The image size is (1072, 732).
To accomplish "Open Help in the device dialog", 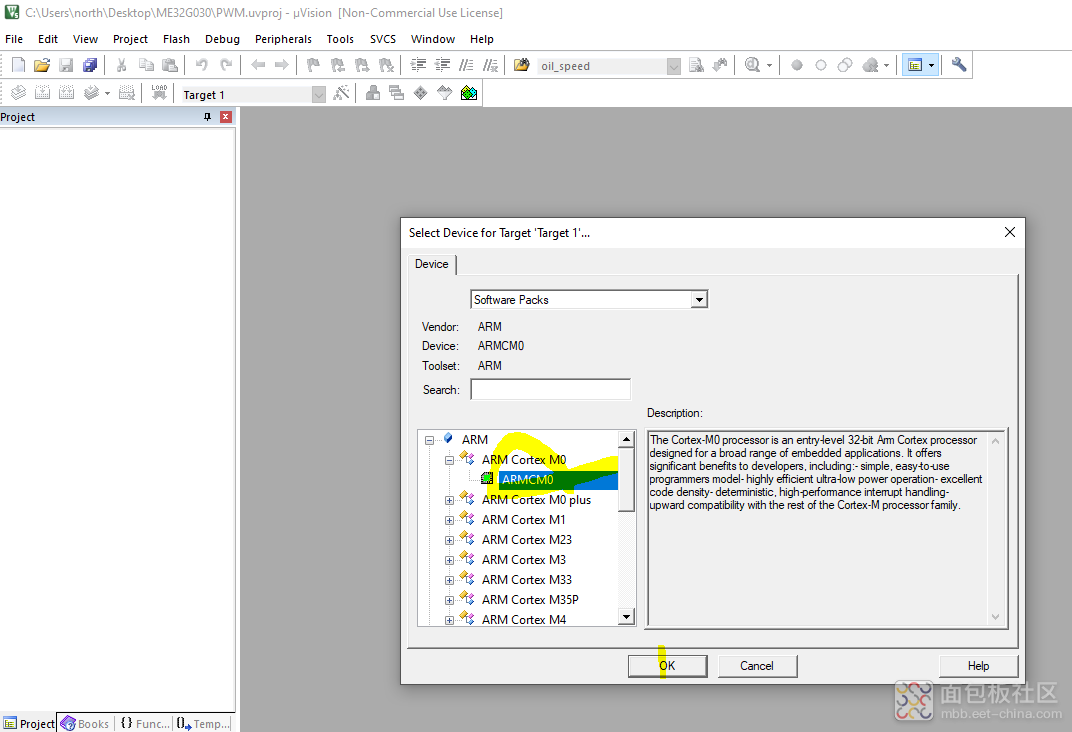I will [x=978, y=666].
